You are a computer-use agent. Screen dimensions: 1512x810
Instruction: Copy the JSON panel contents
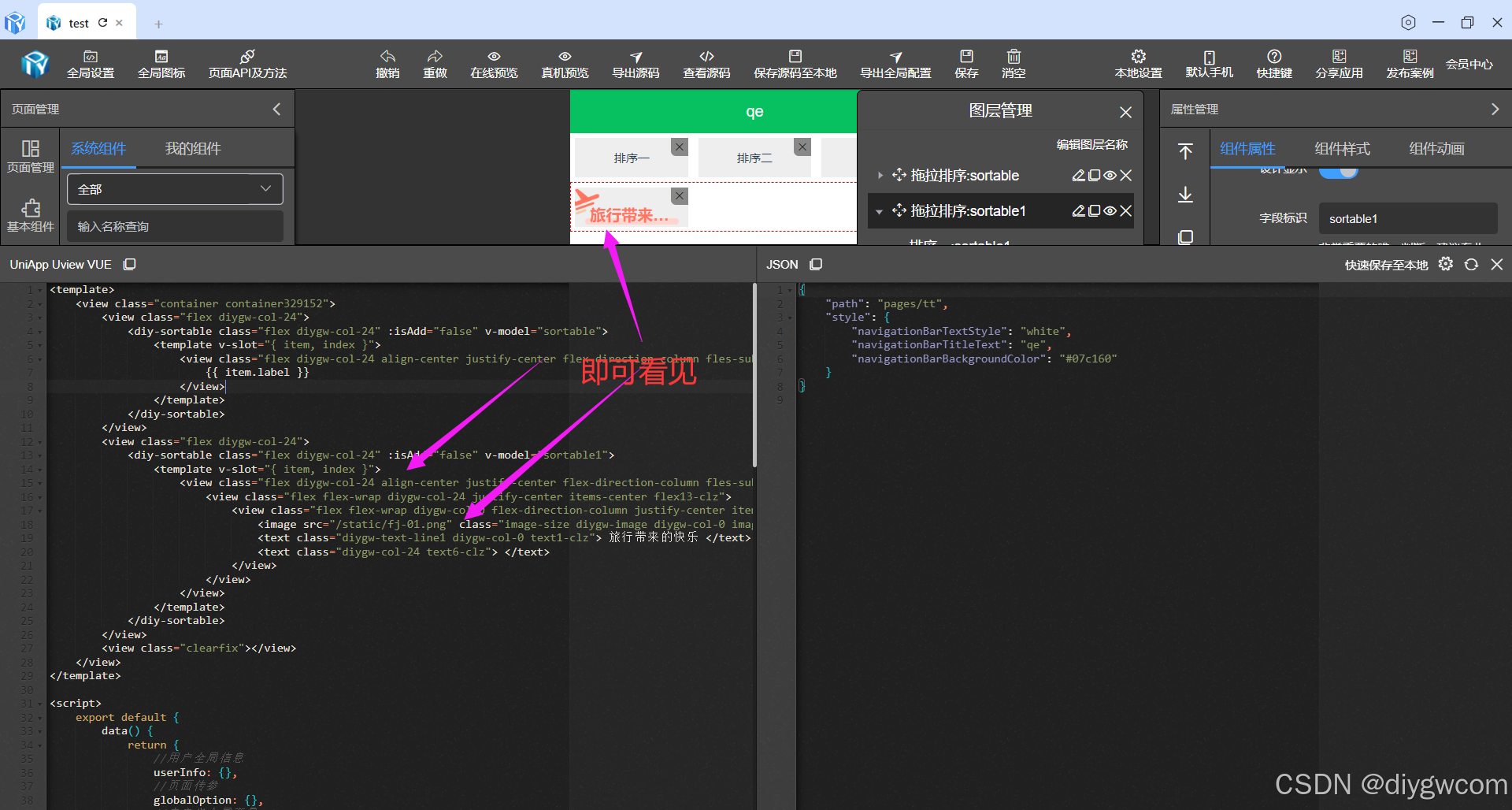pos(816,264)
